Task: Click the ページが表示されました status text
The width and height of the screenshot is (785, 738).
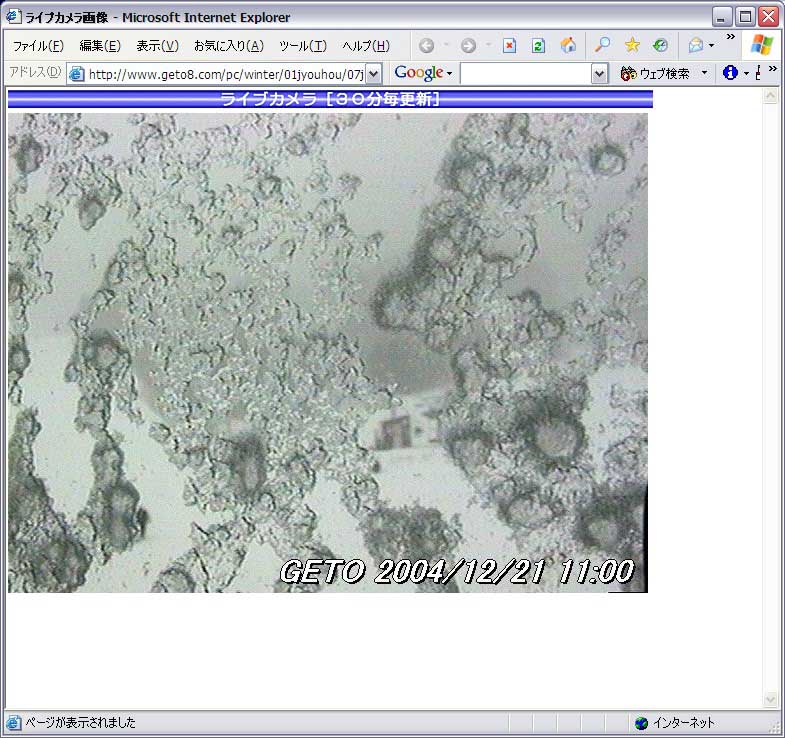Action: [81, 722]
